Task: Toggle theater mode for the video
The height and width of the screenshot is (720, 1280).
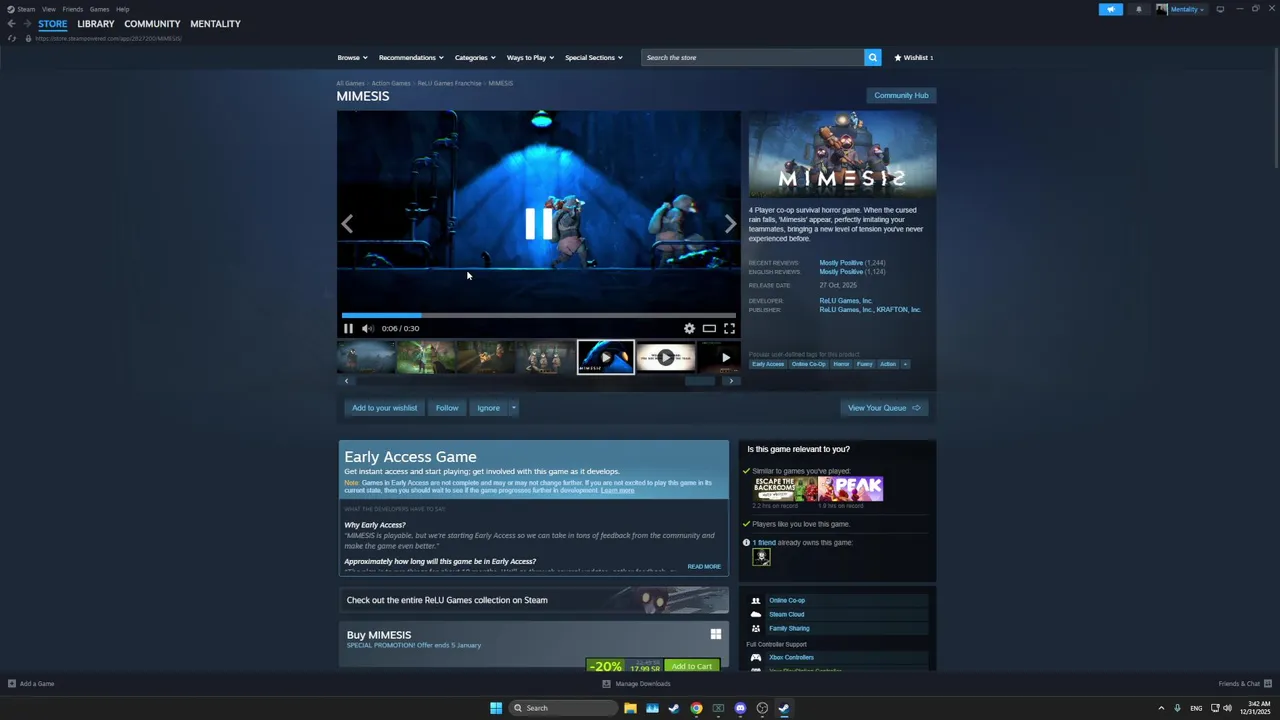Action: coord(709,328)
